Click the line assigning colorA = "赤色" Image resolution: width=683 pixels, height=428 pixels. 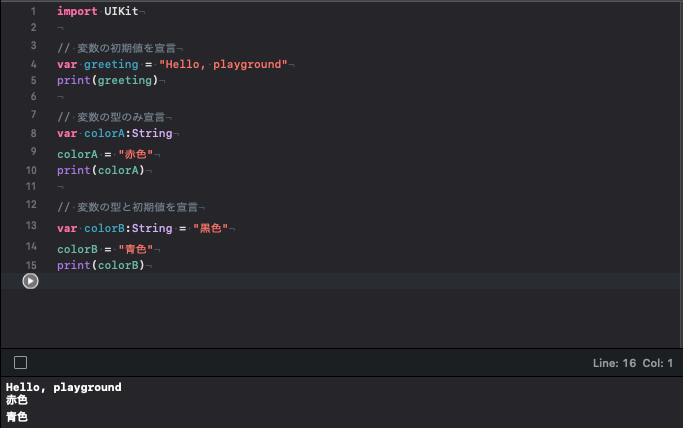click(105, 154)
